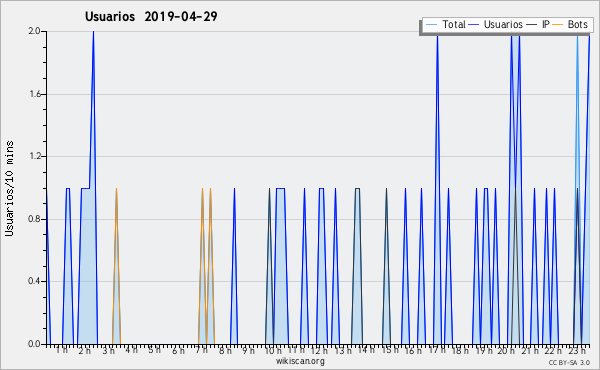
Task: Click the vertical axis title "Usuarios/10 mins"
Action: click(x=9, y=189)
